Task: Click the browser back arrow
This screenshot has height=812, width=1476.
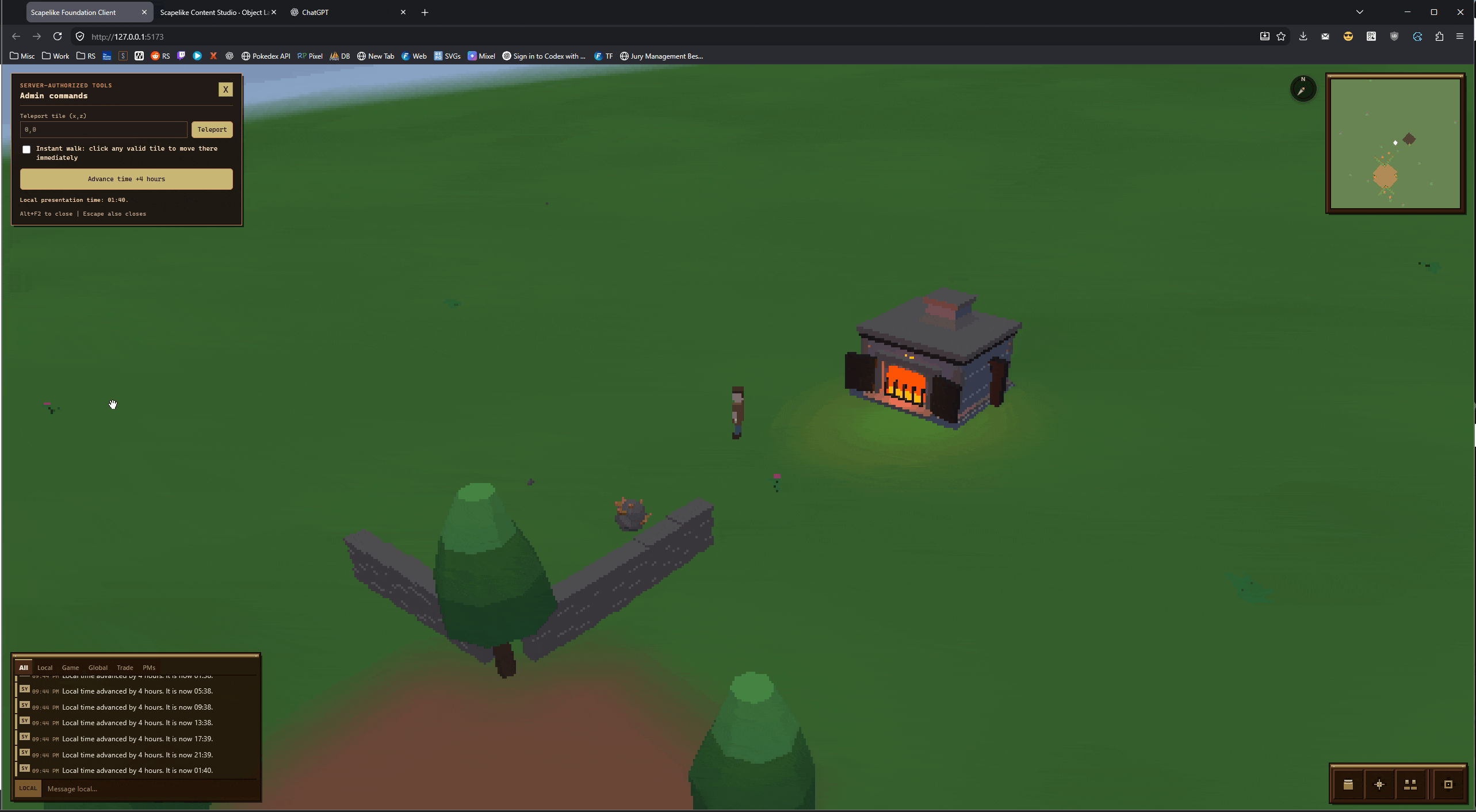Action: (16, 36)
